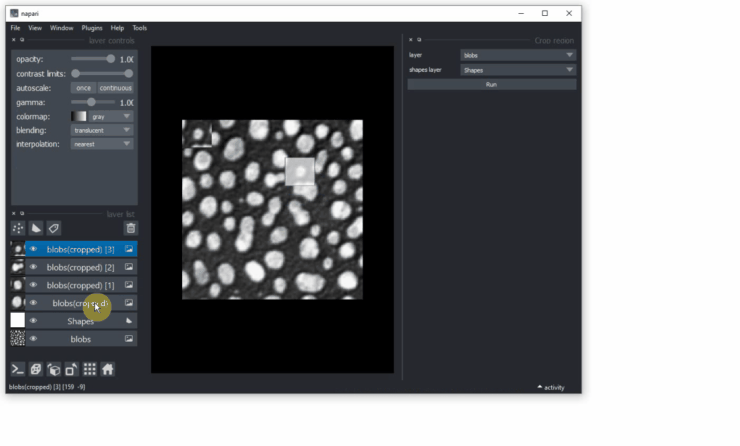740x446 pixels.
Task: Click image type icon of blobs(cropped) [2]
Action: (129, 267)
